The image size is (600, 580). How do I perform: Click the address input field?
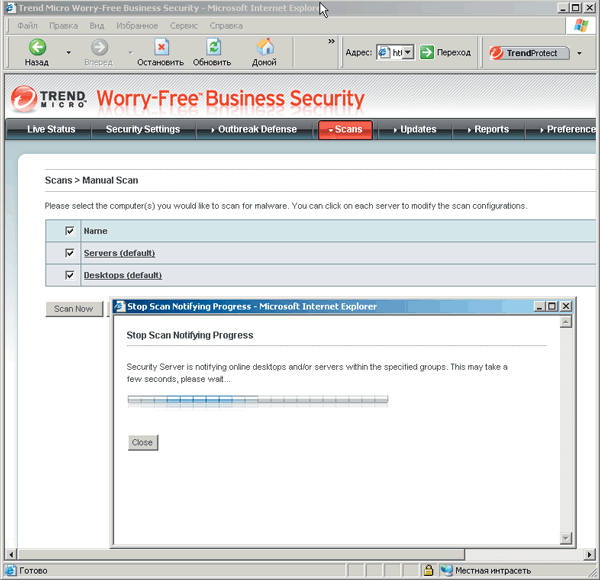(x=397, y=52)
